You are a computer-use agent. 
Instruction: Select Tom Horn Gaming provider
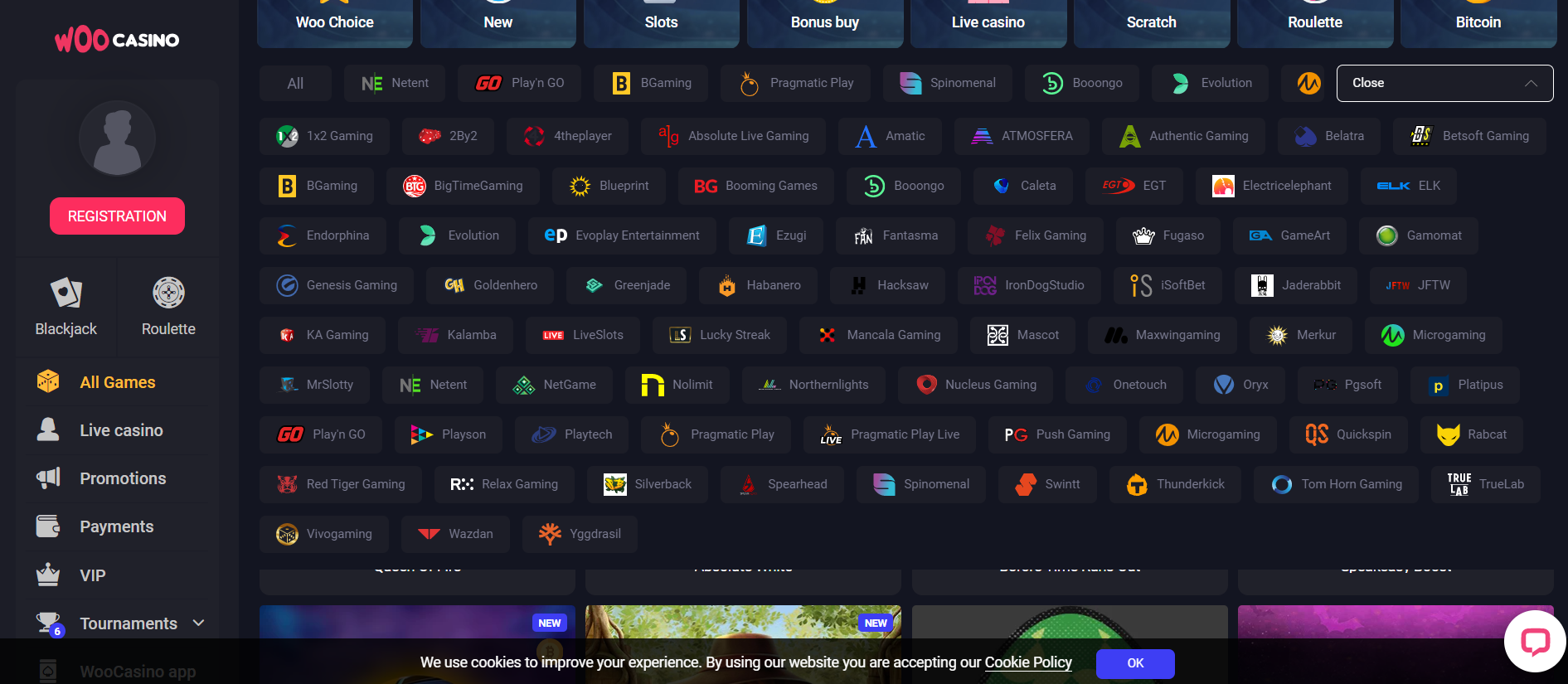click(1337, 484)
